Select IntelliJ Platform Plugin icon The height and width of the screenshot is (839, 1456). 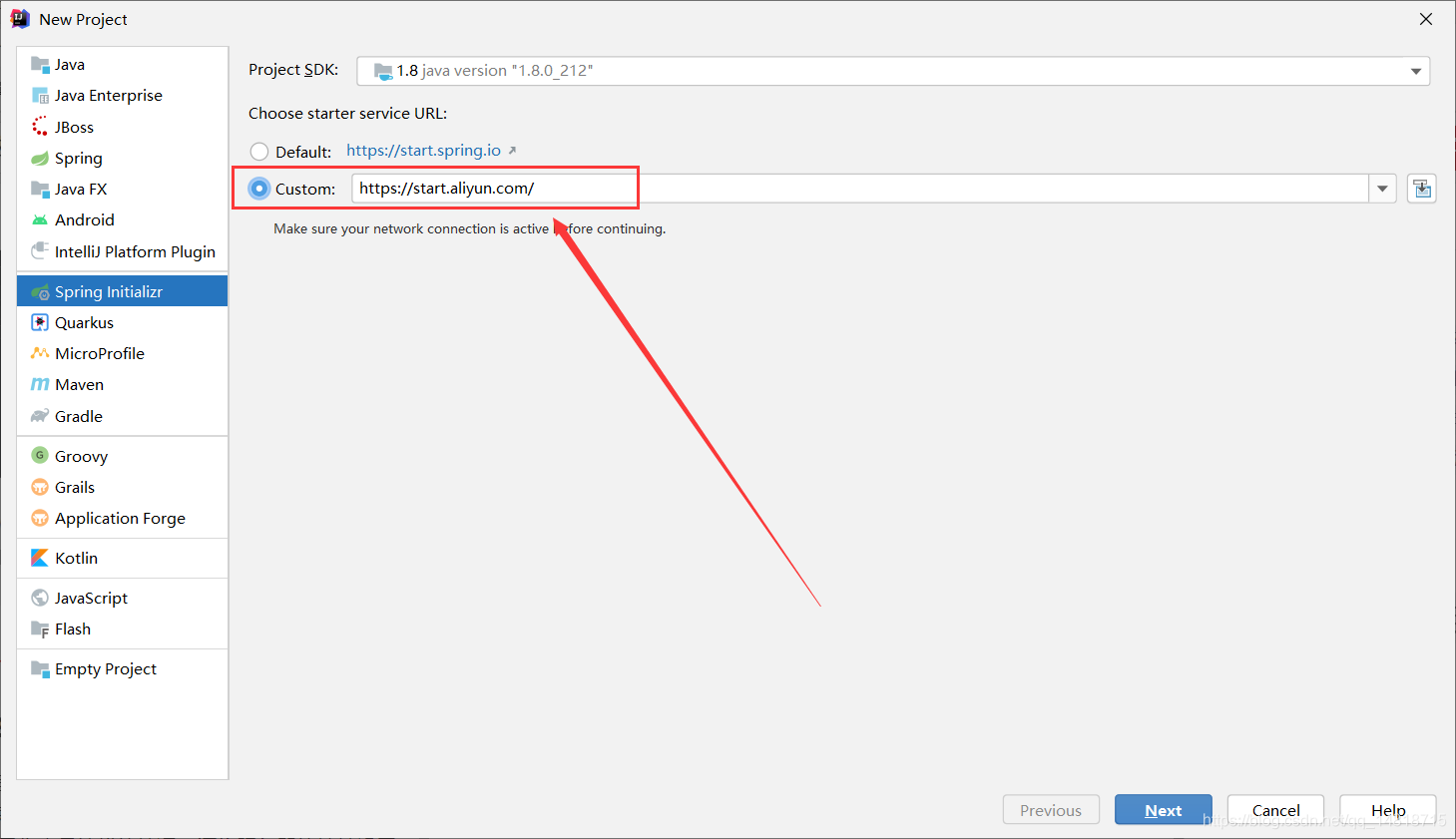(x=40, y=250)
